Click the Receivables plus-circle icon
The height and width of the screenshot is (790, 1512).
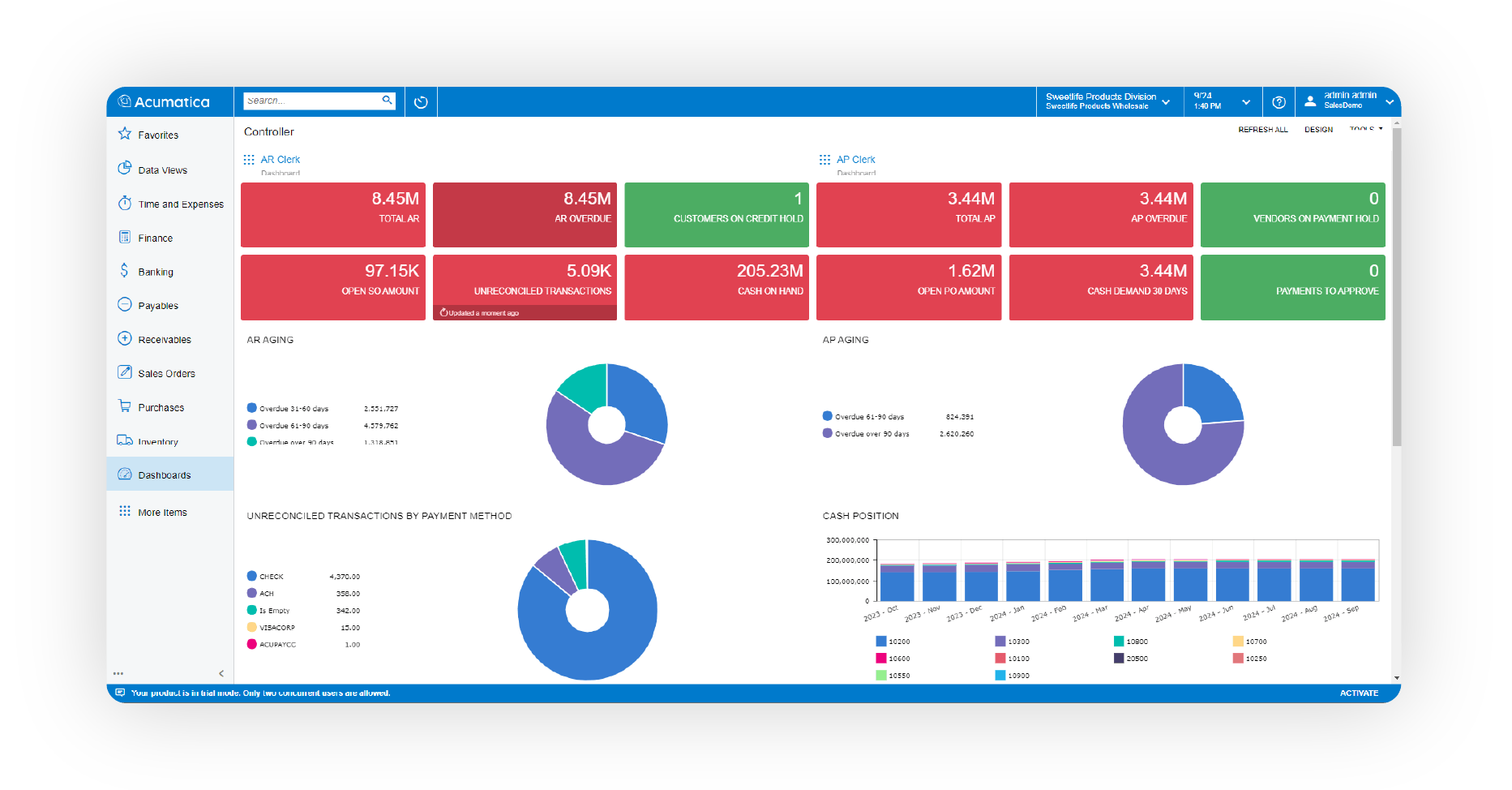point(125,338)
